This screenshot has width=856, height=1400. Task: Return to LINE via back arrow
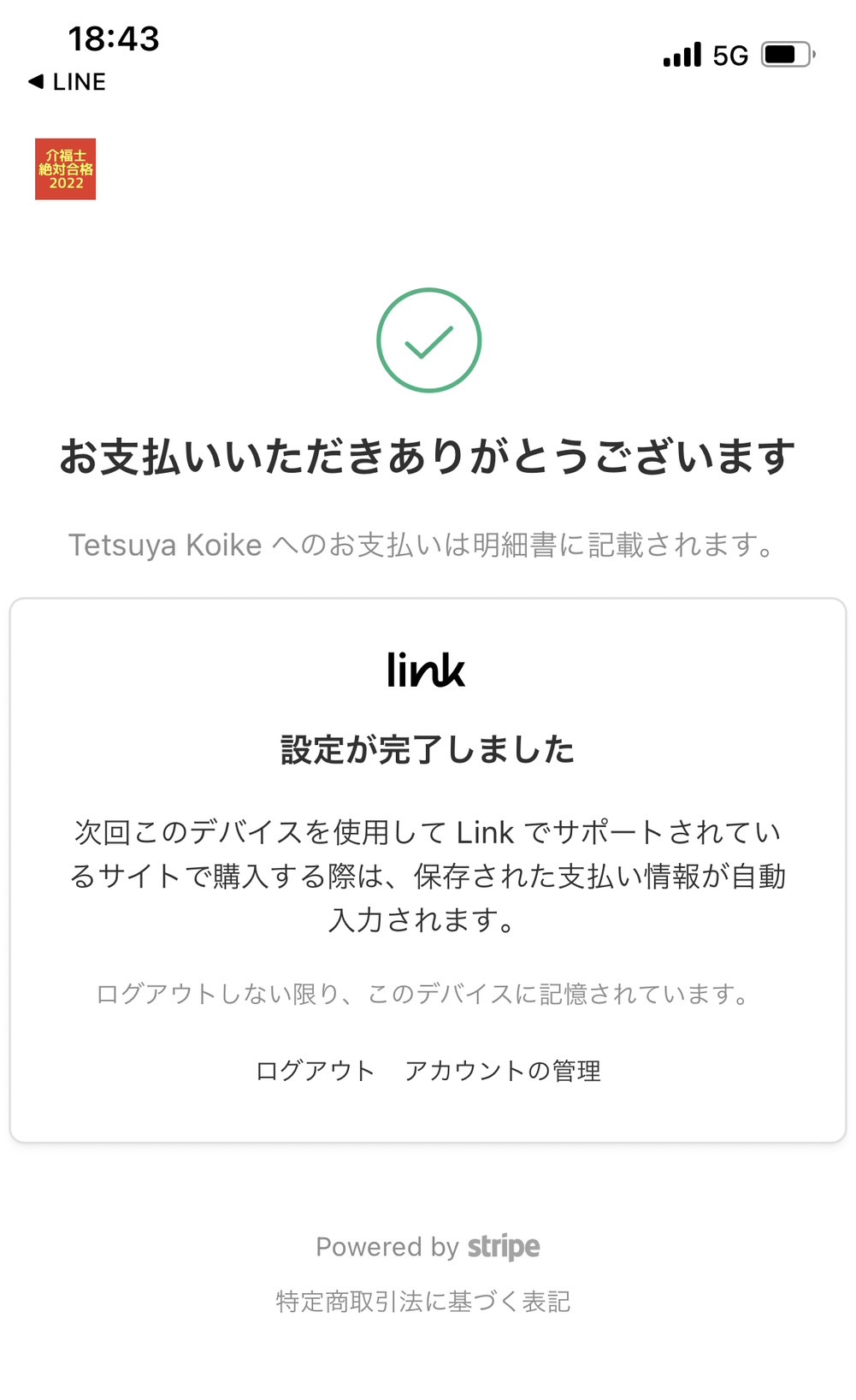coord(36,81)
